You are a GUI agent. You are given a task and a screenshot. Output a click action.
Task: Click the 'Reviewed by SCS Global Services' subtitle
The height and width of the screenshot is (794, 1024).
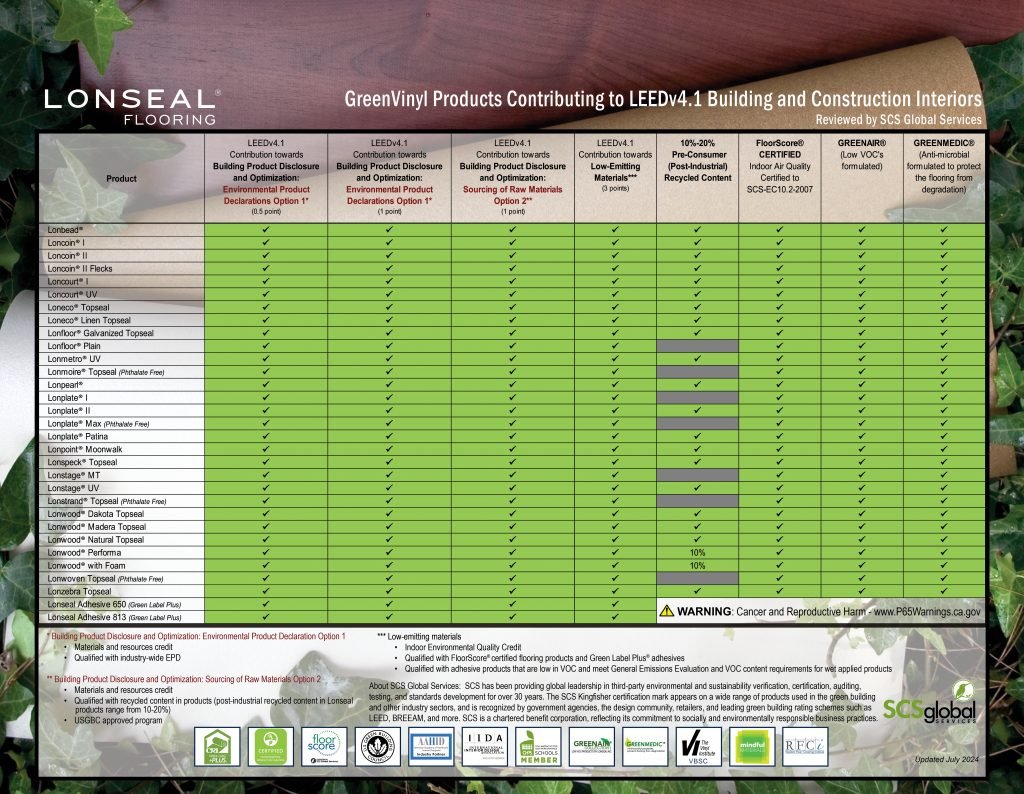(899, 120)
